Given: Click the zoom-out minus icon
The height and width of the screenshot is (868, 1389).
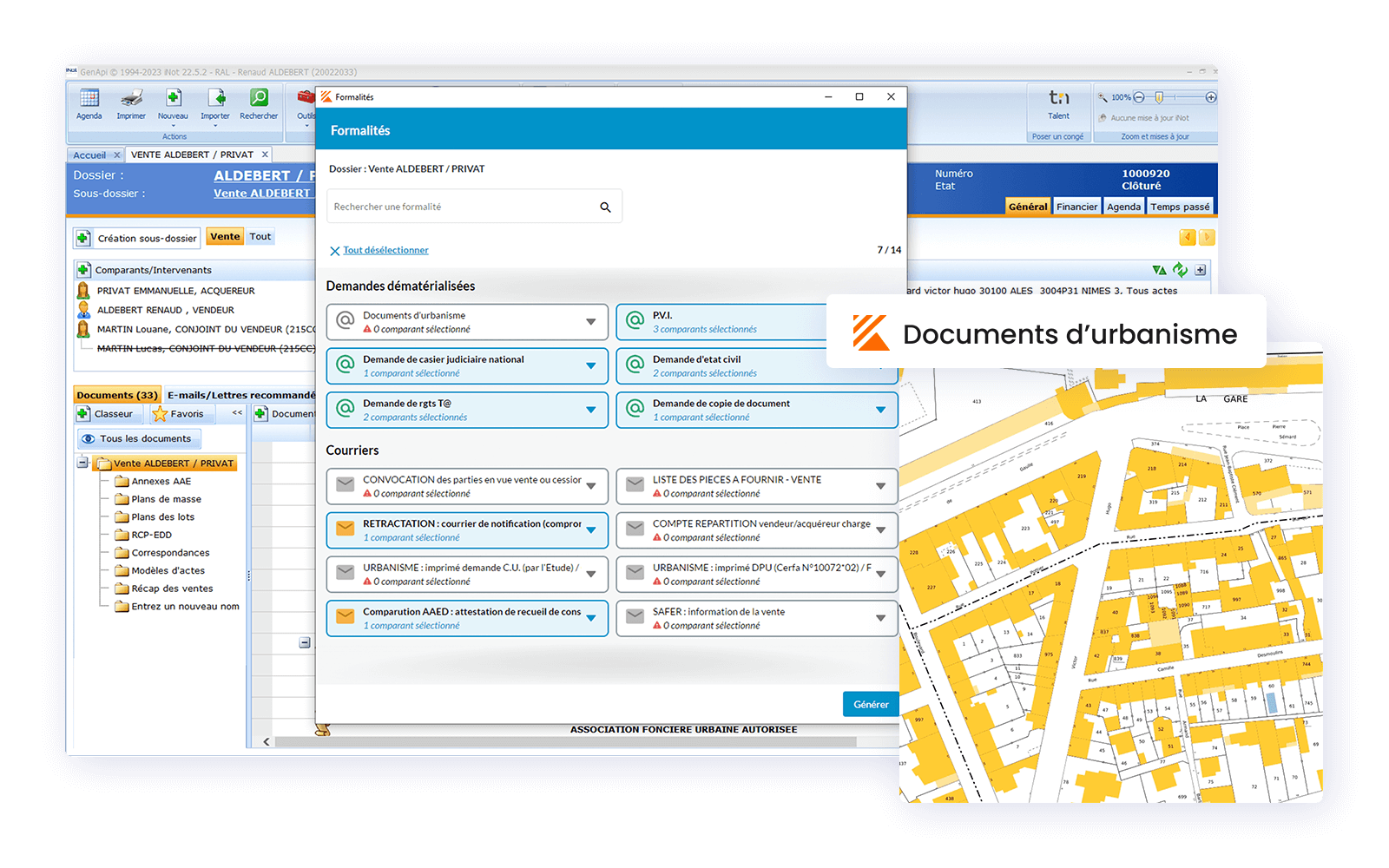Looking at the screenshot, I should pos(1139,97).
